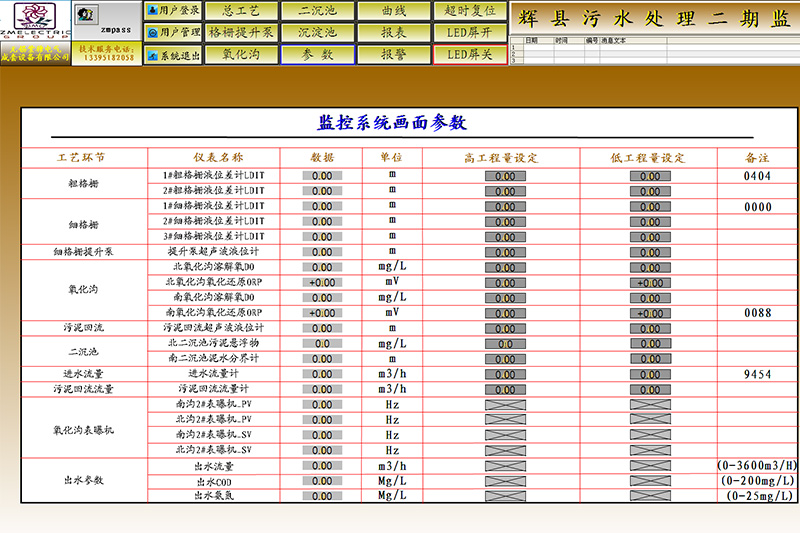
Task: Click the zmpass user avatar icon
Action: 85,15
